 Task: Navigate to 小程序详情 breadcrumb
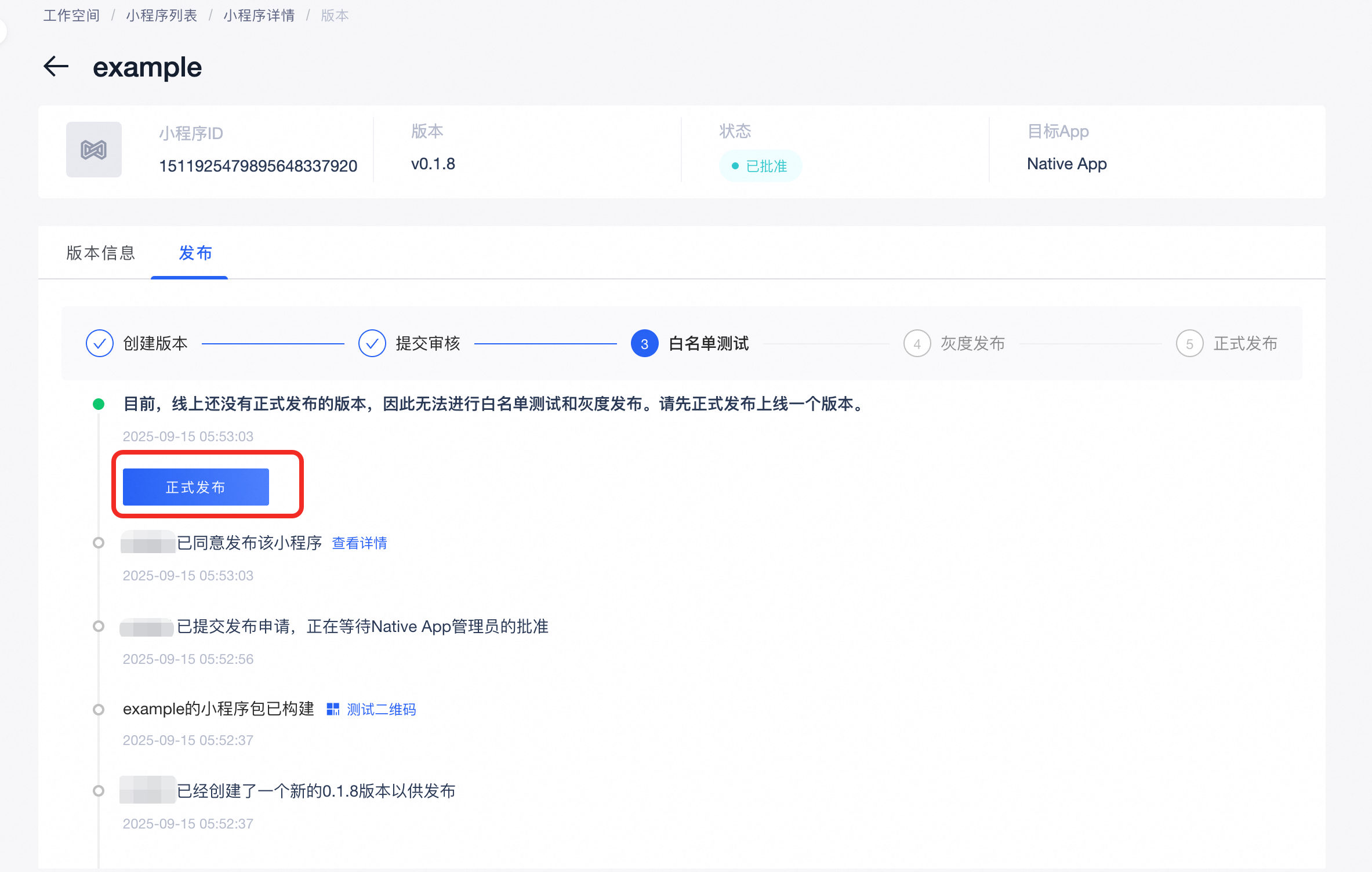pyautogui.click(x=259, y=16)
